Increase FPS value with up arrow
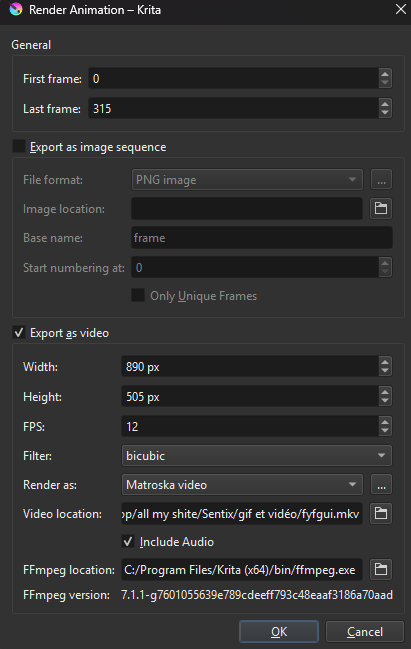The image size is (411, 649). pyautogui.click(x=385, y=421)
